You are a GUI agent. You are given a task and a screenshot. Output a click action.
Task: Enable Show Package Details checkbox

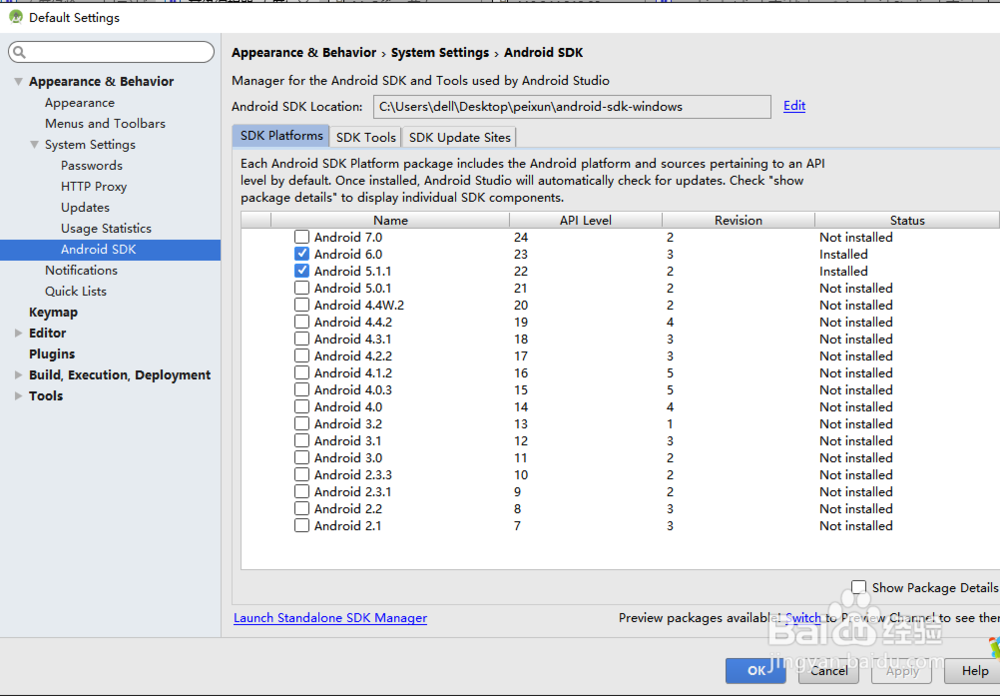(x=859, y=587)
